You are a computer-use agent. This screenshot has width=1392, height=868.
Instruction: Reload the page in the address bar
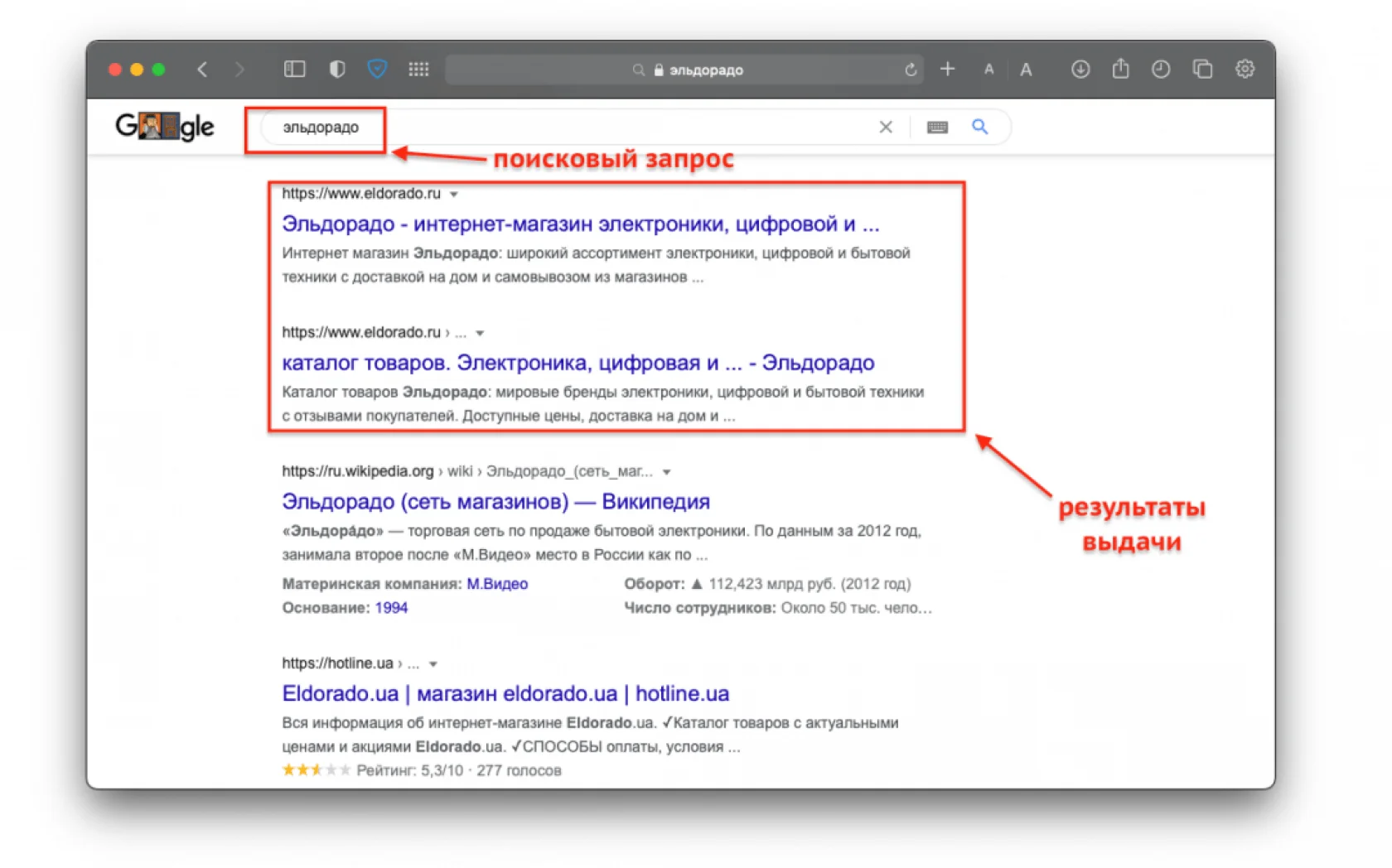point(911,70)
